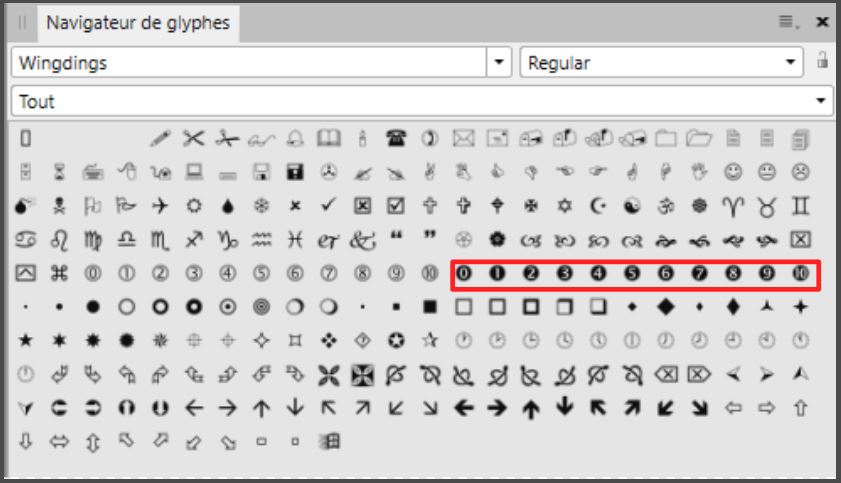Screen dimensions: 841x483
Task: Select the outlined circled number 3 glyph
Action: pos(194,273)
